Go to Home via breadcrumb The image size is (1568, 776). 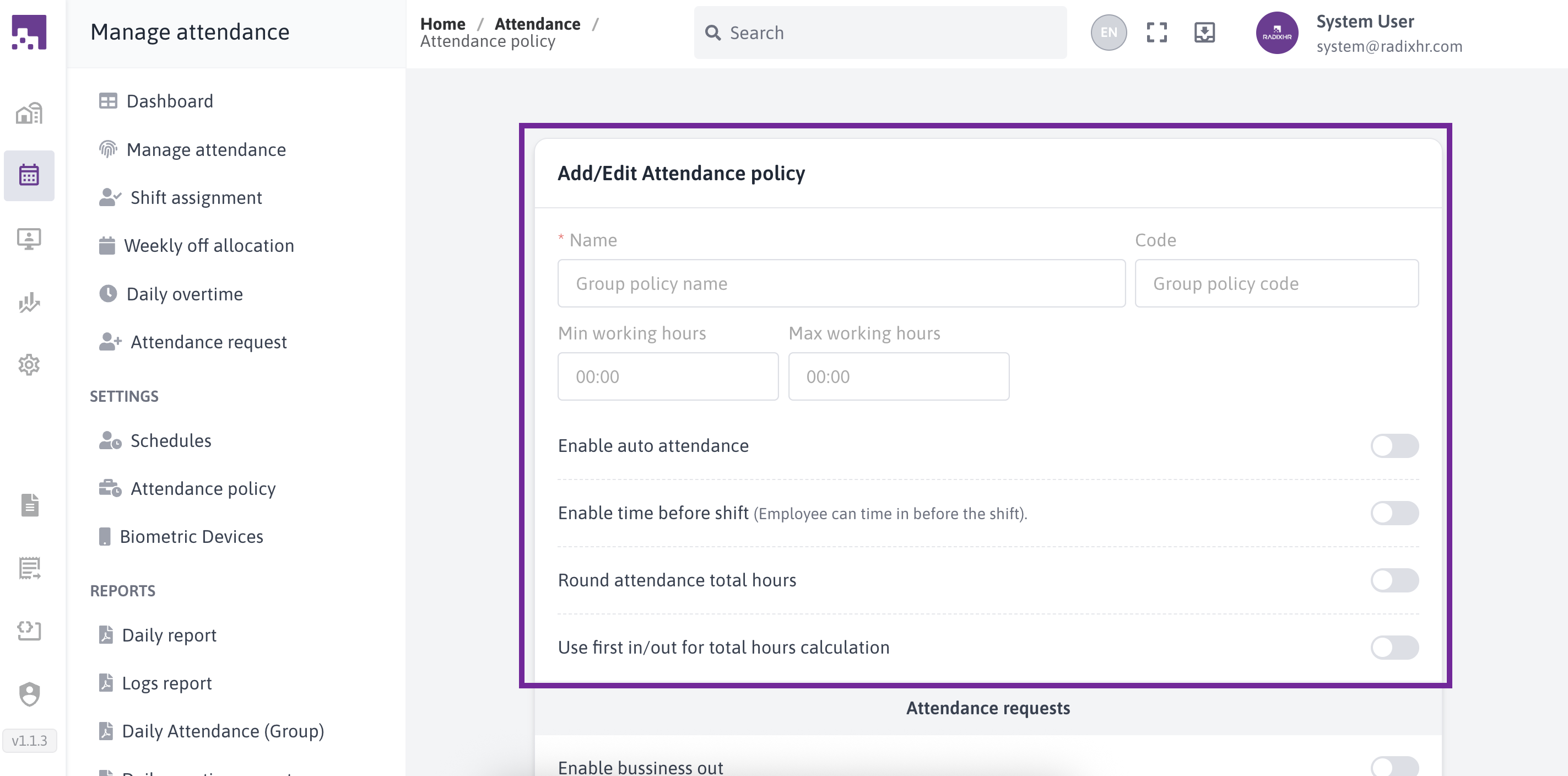pos(442,24)
